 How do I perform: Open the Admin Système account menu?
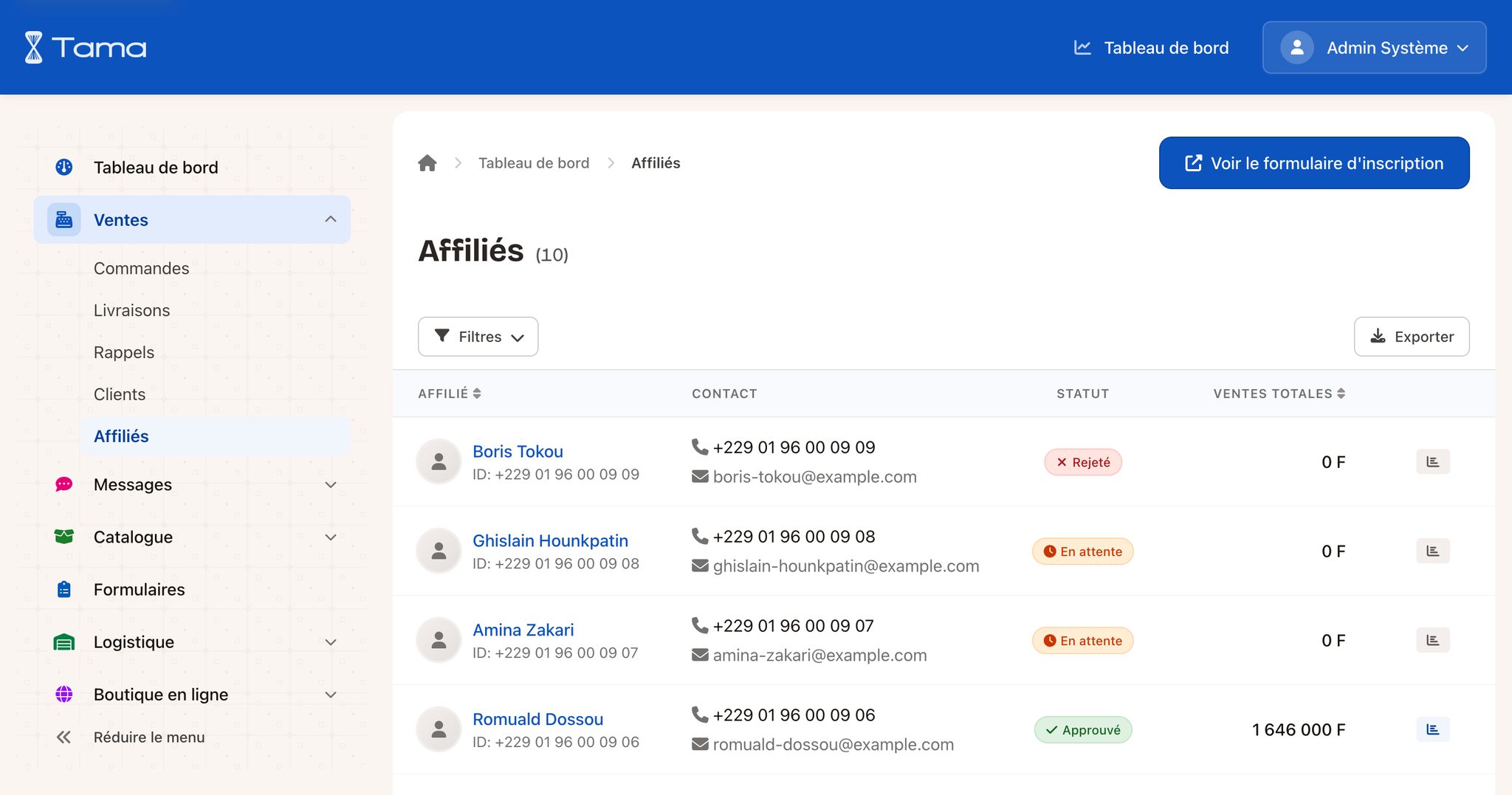(1374, 48)
